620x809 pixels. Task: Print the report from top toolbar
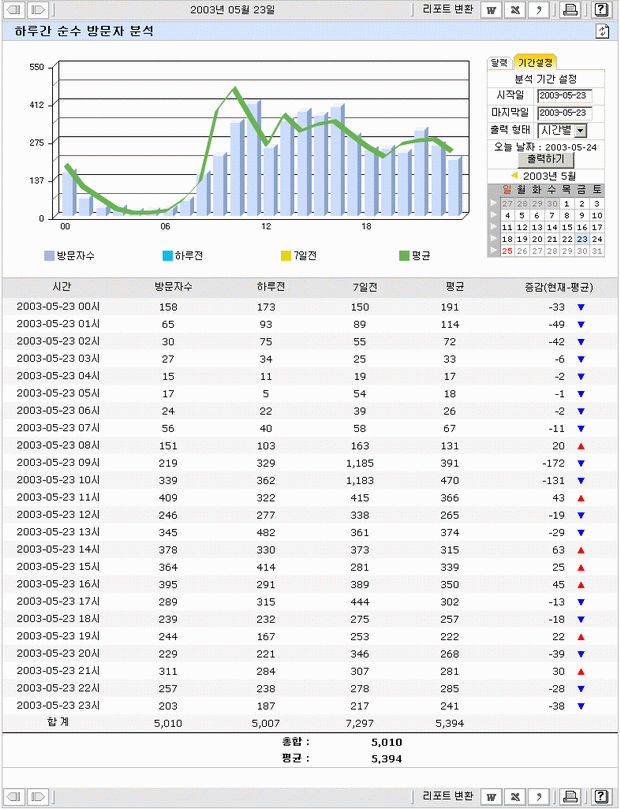(x=570, y=10)
